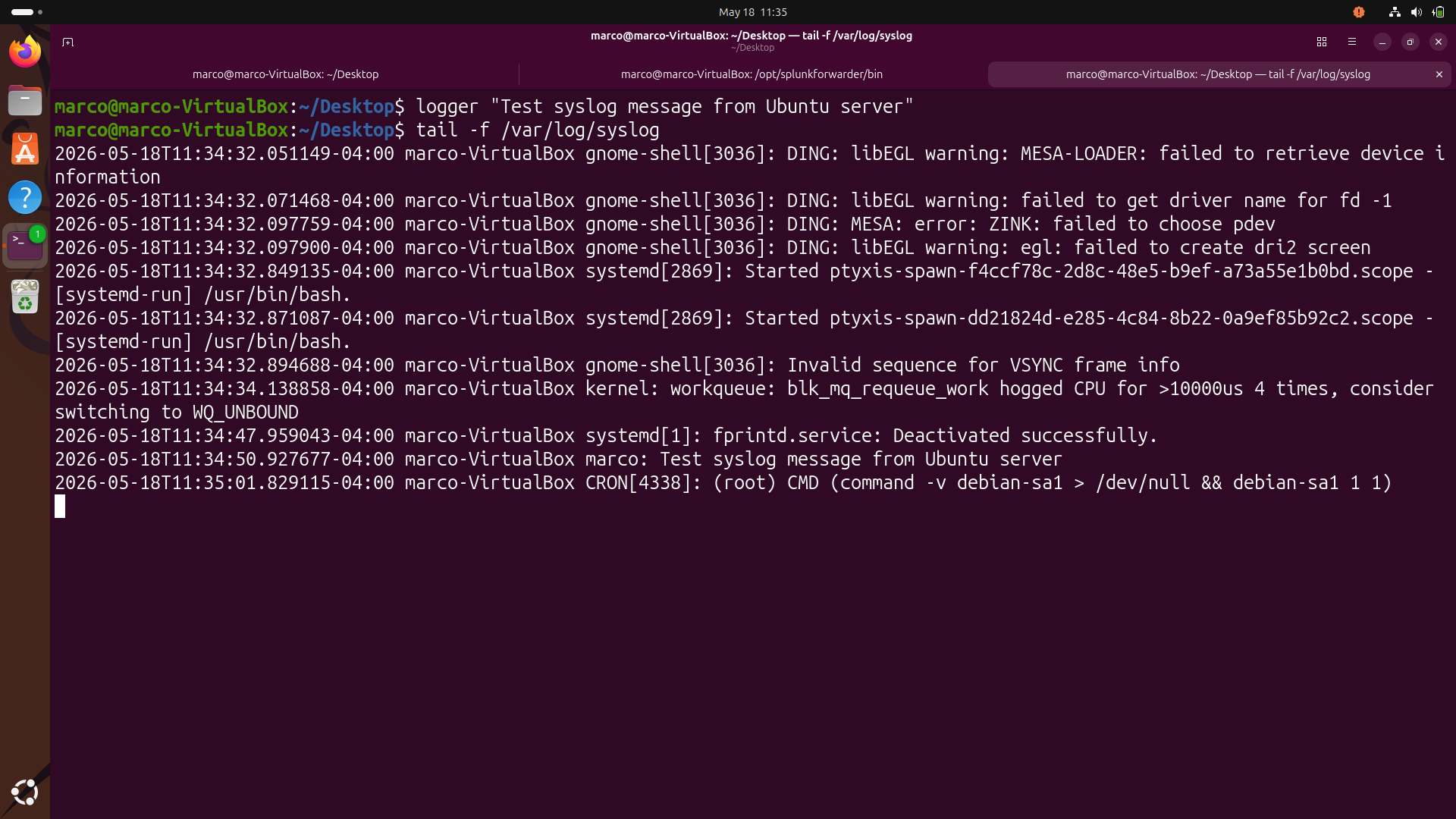Screen dimensions: 1456x819
Task: Click the battery status icon
Action: pos(1438,12)
